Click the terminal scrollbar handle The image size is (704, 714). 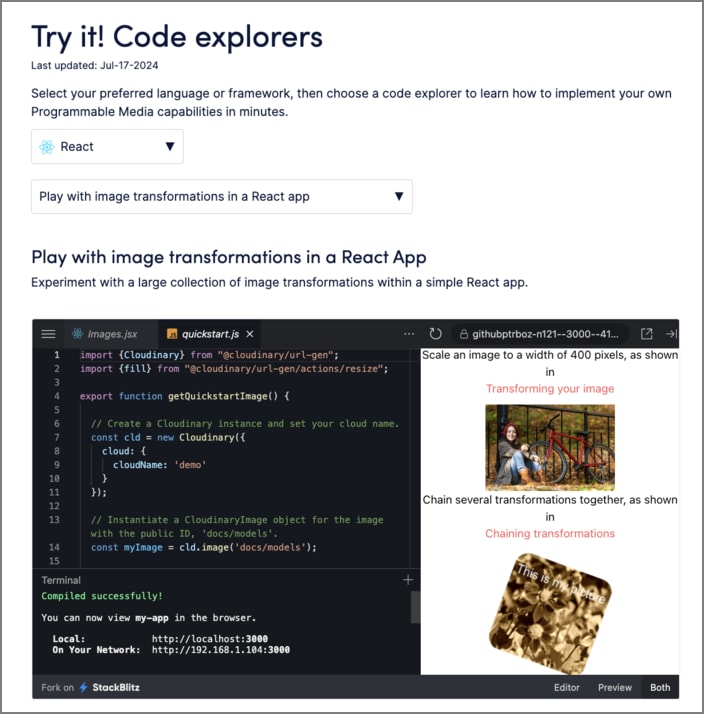pyautogui.click(x=415, y=607)
